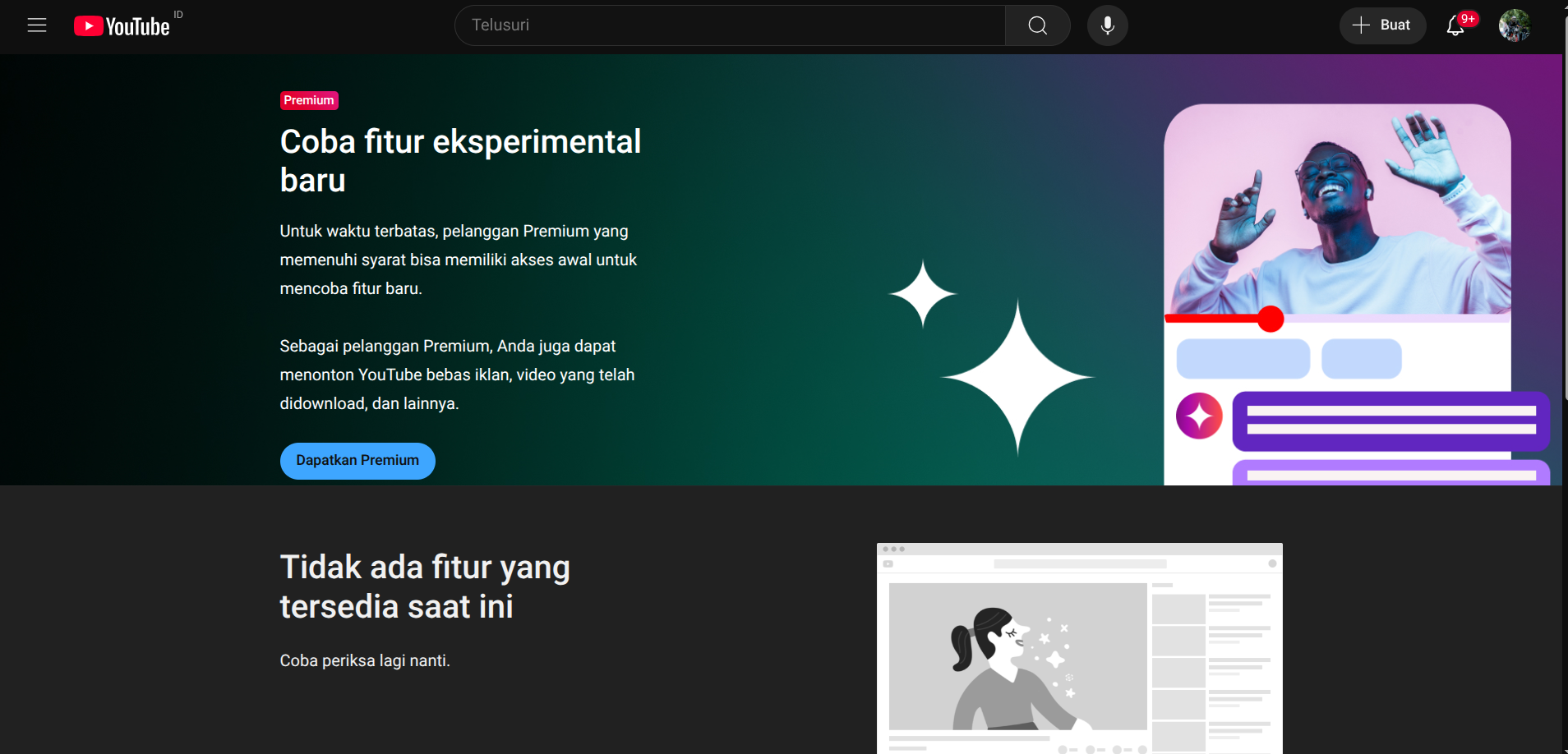The height and width of the screenshot is (754, 1568).
Task: Open the hamburger guide menu
Action: tap(37, 25)
